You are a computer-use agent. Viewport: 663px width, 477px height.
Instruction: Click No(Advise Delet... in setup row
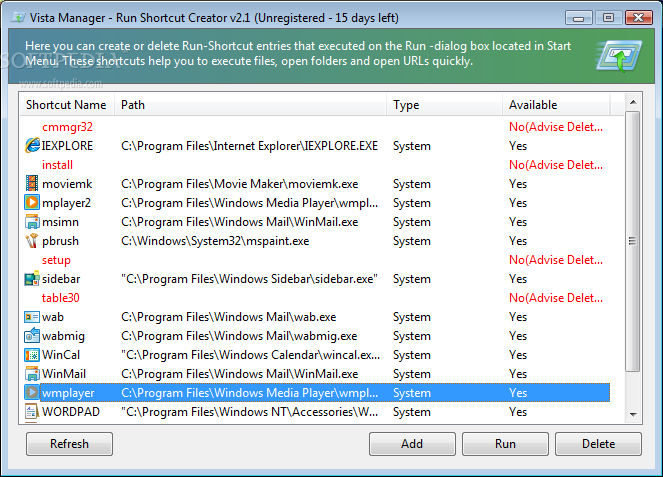pyautogui.click(x=556, y=260)
